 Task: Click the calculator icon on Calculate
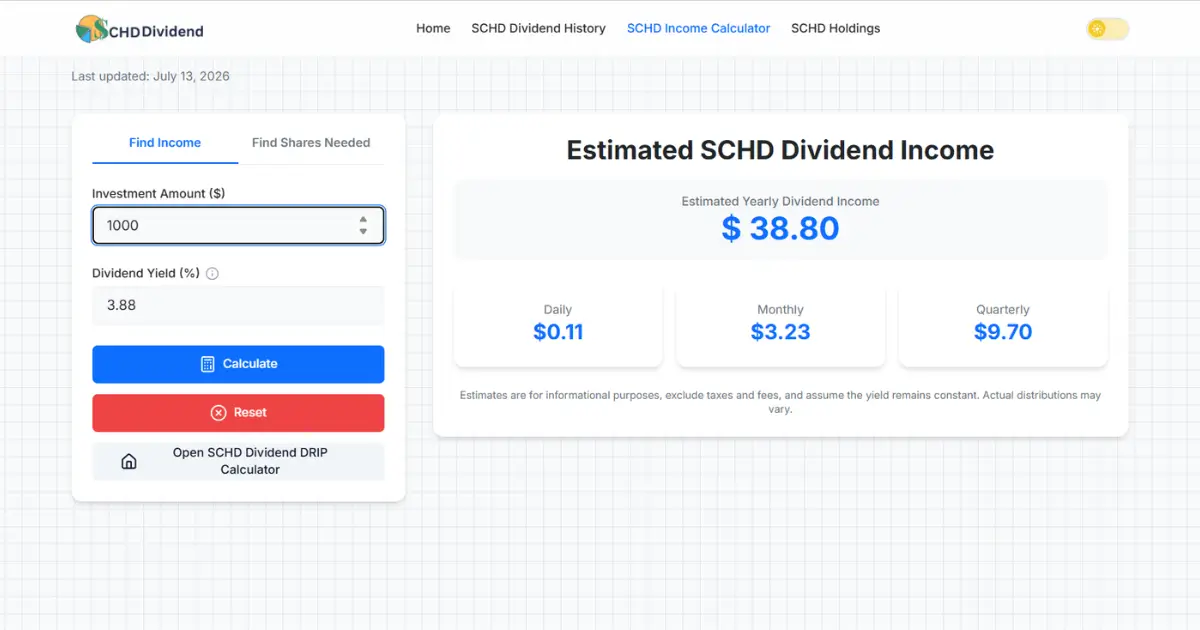pos(208,364)
